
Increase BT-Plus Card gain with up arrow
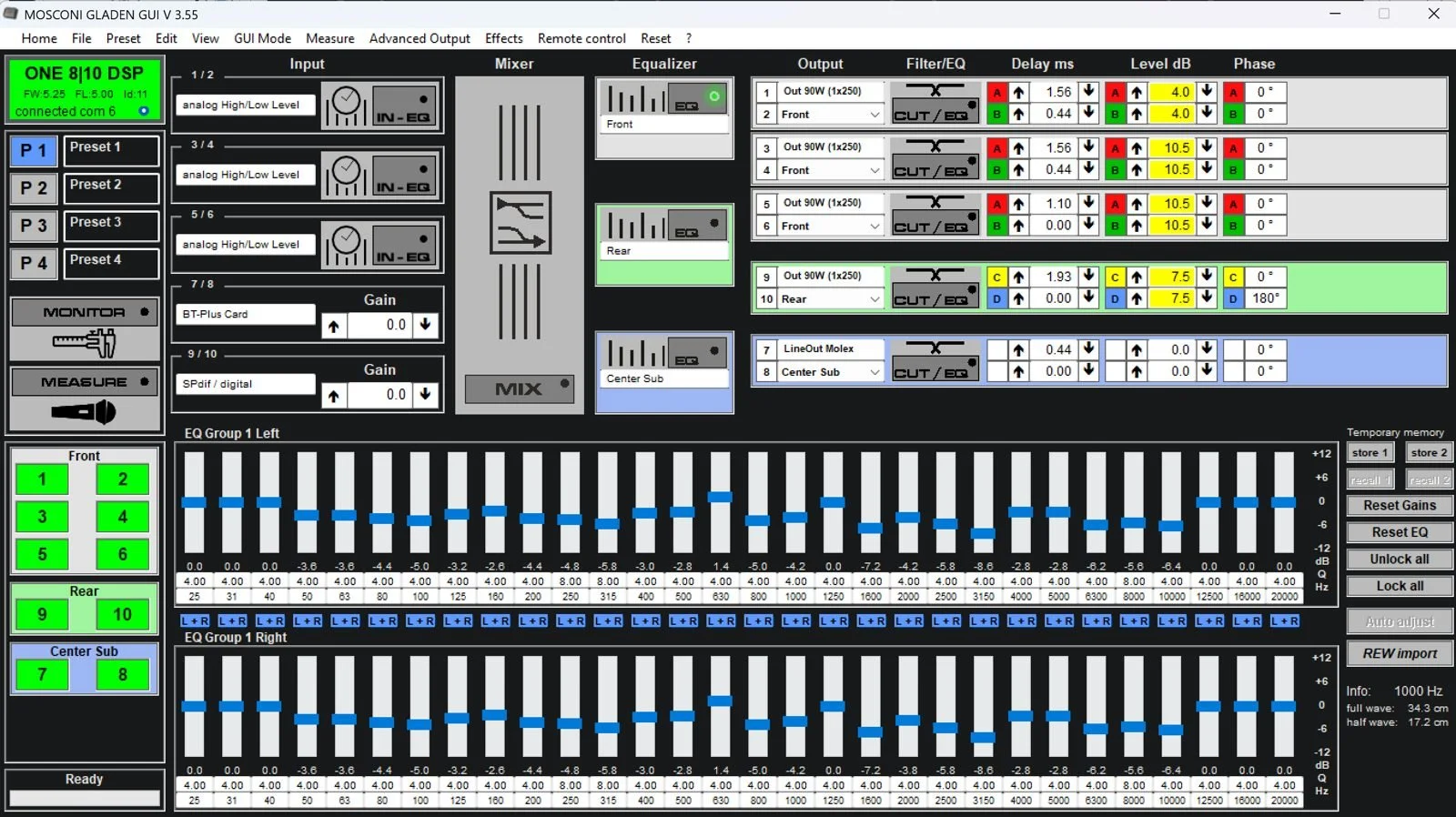tap(334, 326)
